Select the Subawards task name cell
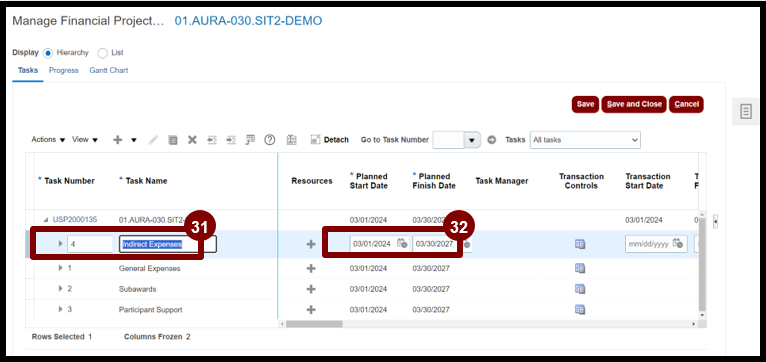766x362 pixels. [138, 289]
